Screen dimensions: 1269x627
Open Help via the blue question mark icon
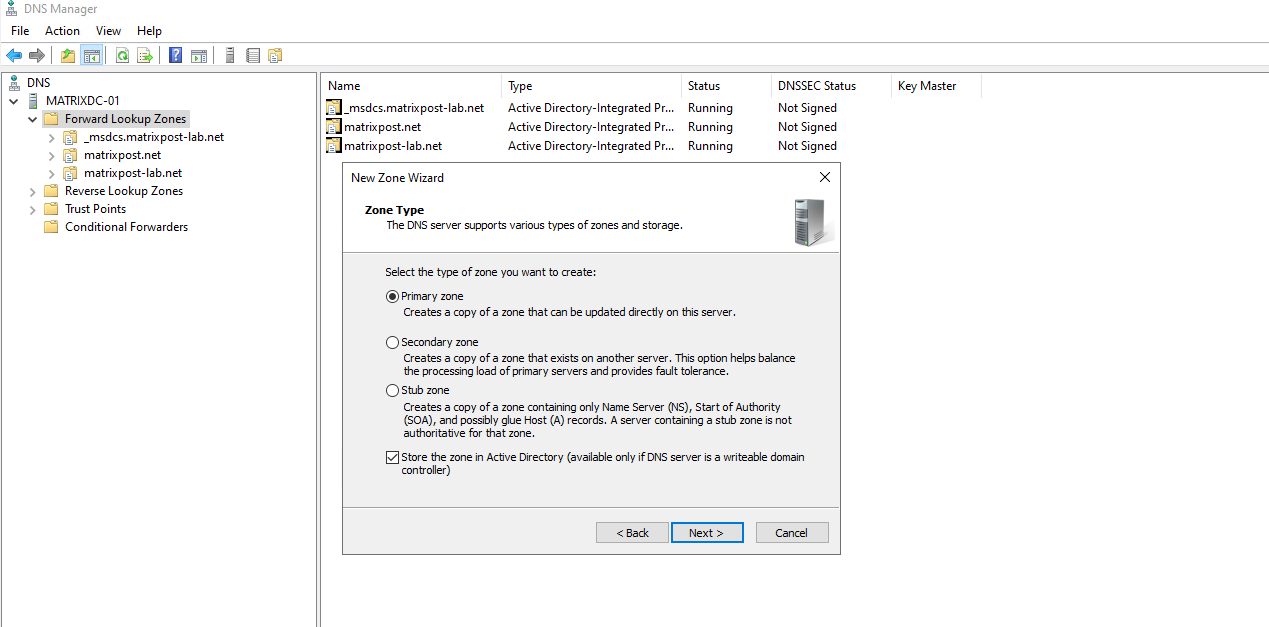pyautogui.click(x=176, y=56)
